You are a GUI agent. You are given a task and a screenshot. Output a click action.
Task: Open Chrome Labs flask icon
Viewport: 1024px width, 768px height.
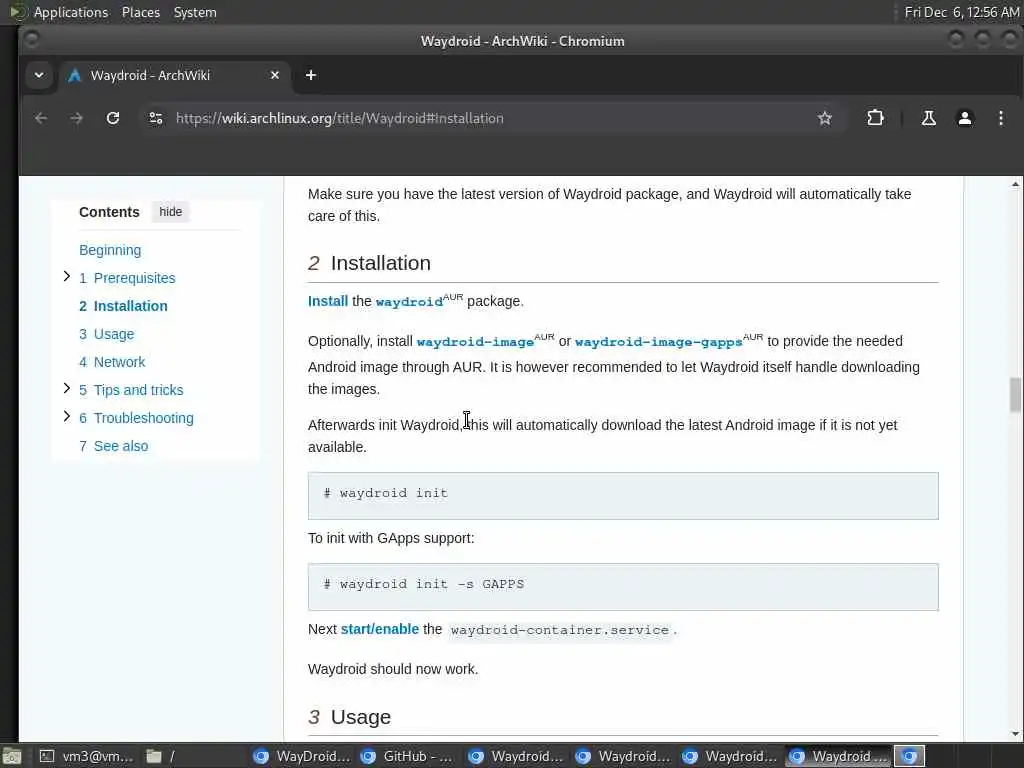click(928, 118)
